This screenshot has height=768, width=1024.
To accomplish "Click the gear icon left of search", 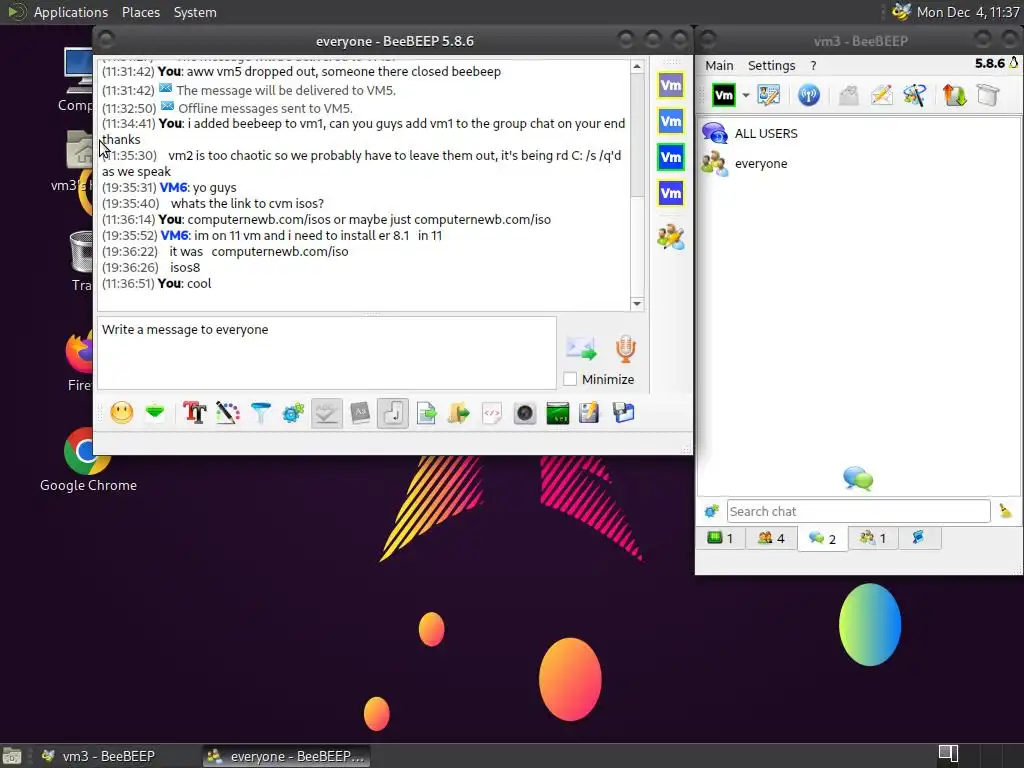I will [x=711, y=511].
